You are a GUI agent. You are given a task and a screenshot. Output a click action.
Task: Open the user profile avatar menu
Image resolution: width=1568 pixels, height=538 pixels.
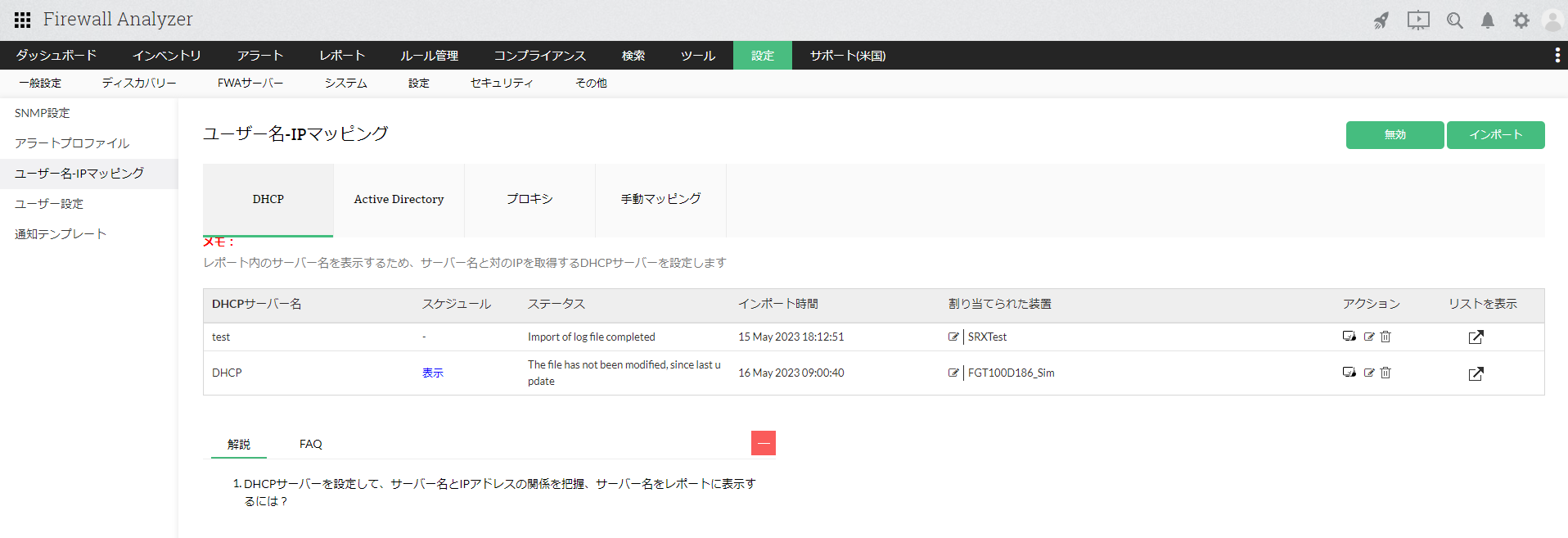[x=1552, y=20]
